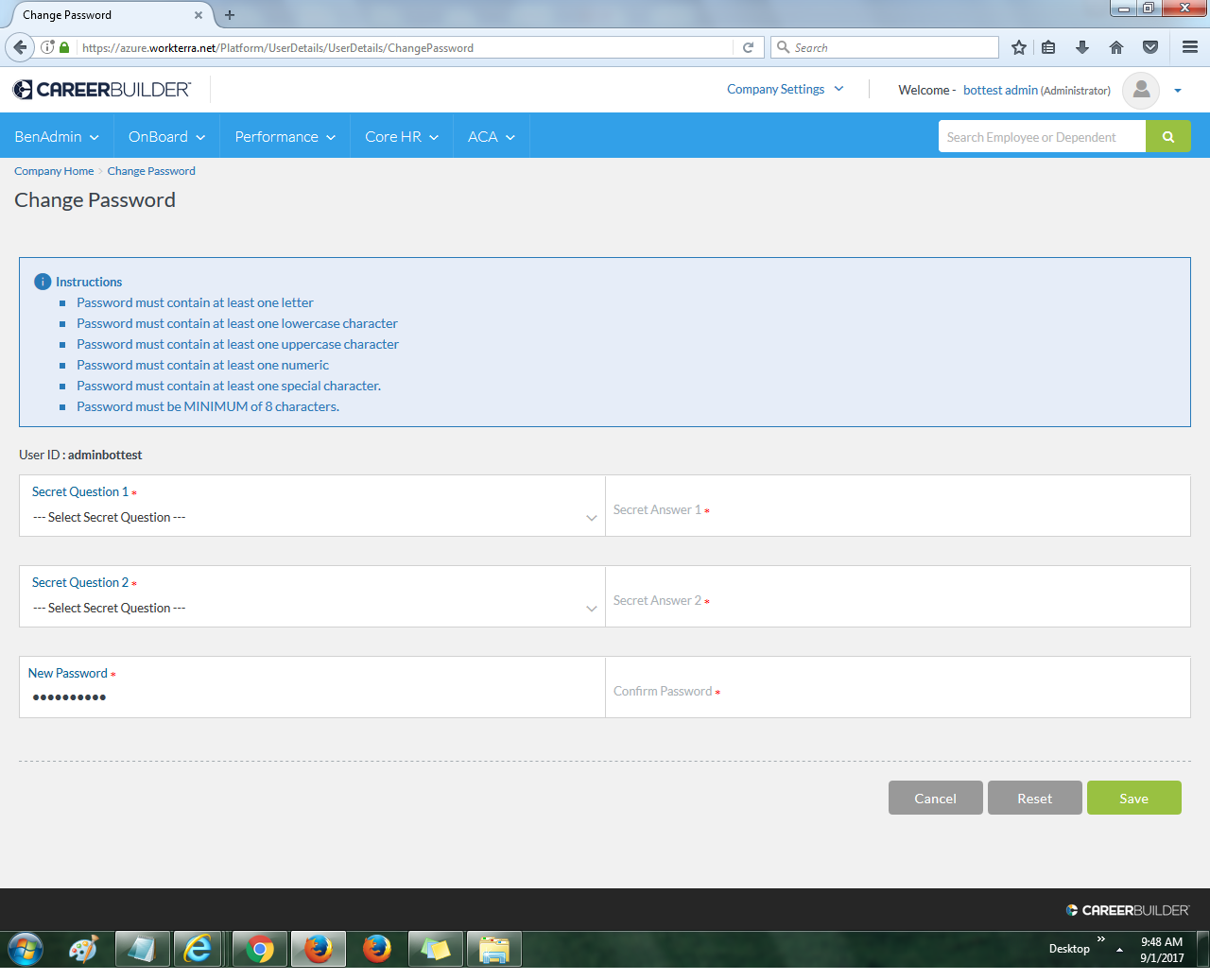This screenshot has width=1210, height=980.
Task: Click the Instructions info icon
Action: [43, 281]
